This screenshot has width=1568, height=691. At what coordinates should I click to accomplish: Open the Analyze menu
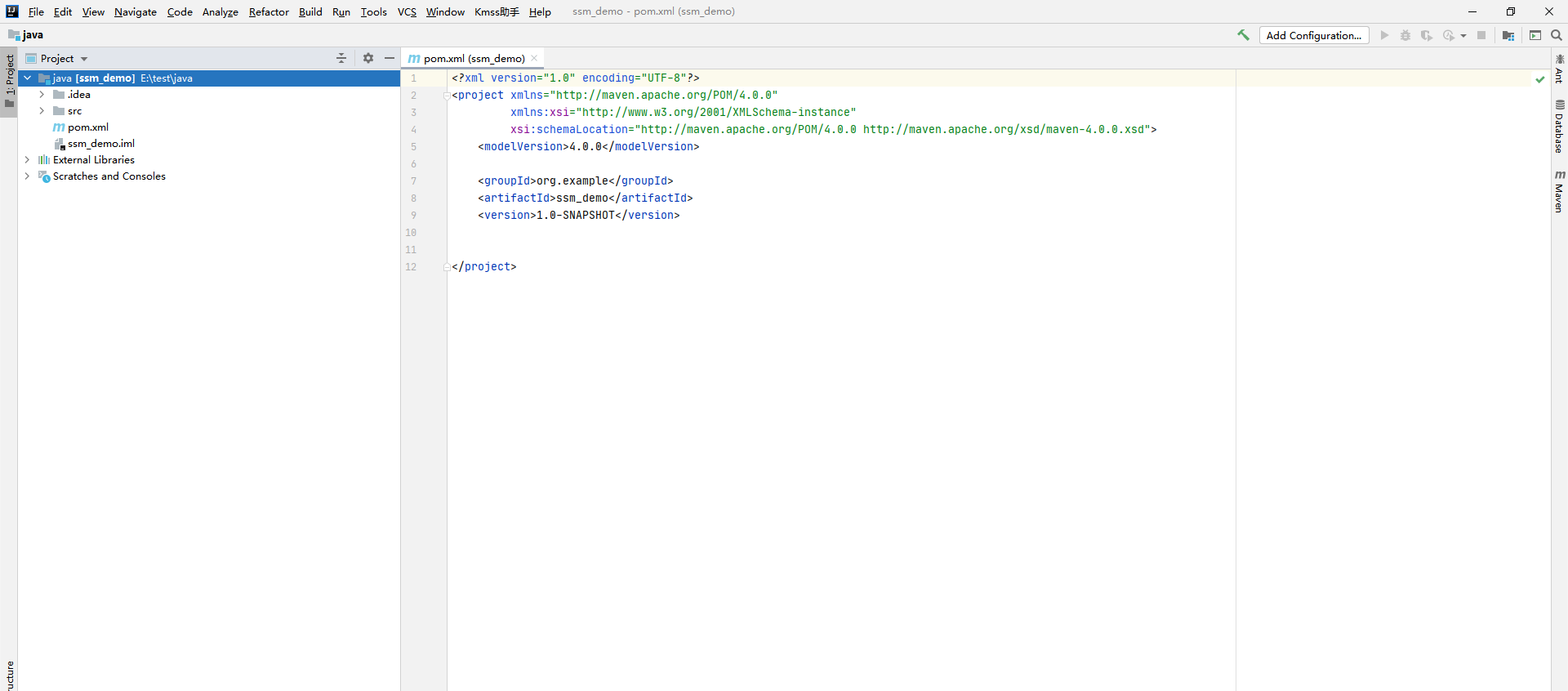(220, 11)
